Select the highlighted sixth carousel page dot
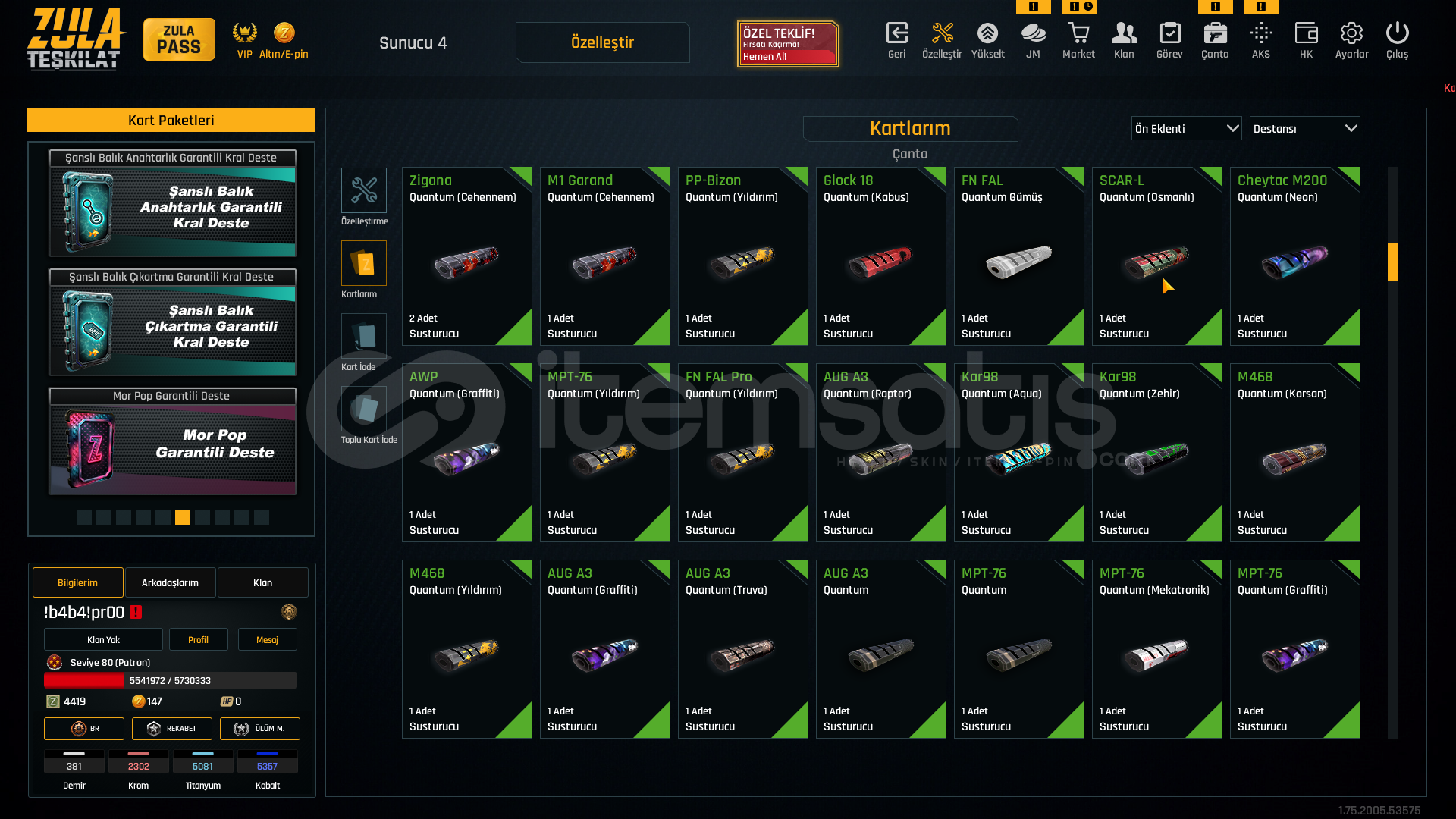 pyautogui.click(x=183, y=517)
